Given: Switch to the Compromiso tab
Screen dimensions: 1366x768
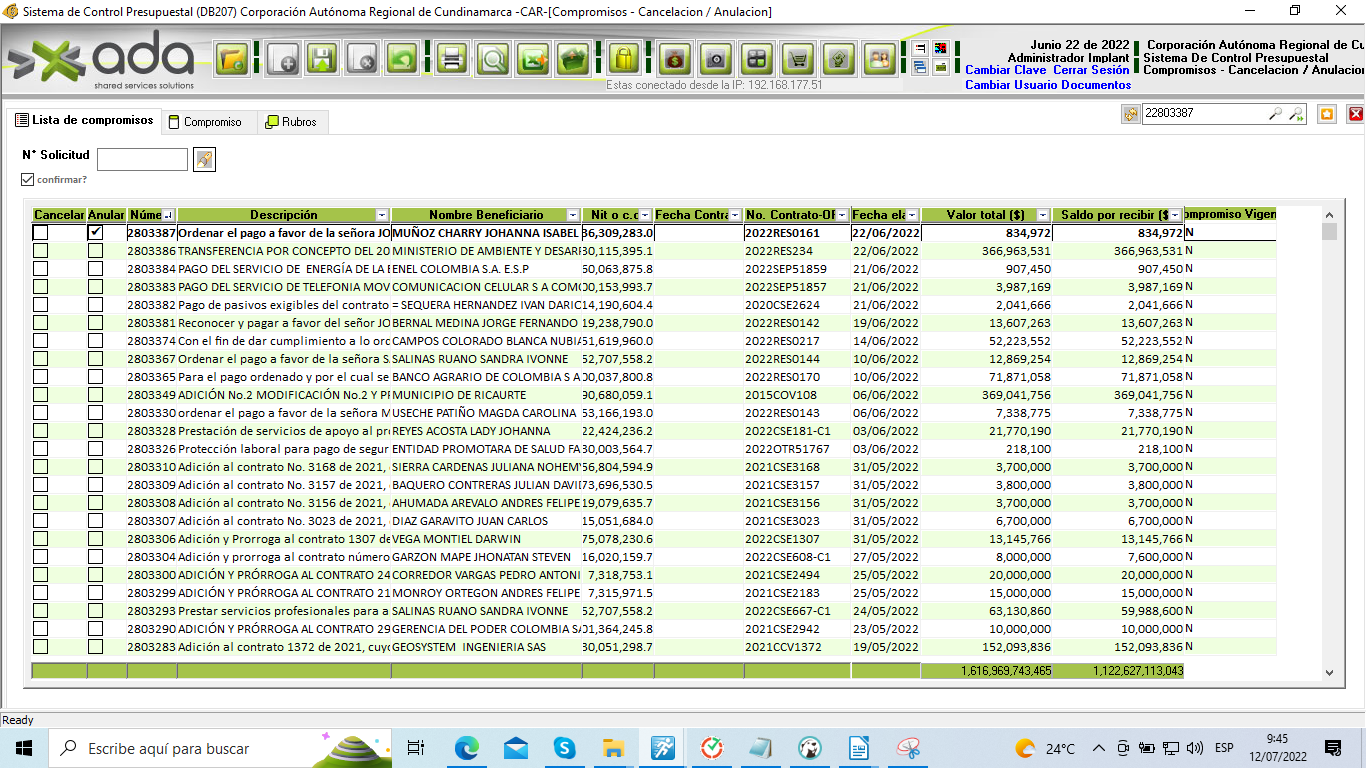Looking at the screenshot, I should [205, 122].
